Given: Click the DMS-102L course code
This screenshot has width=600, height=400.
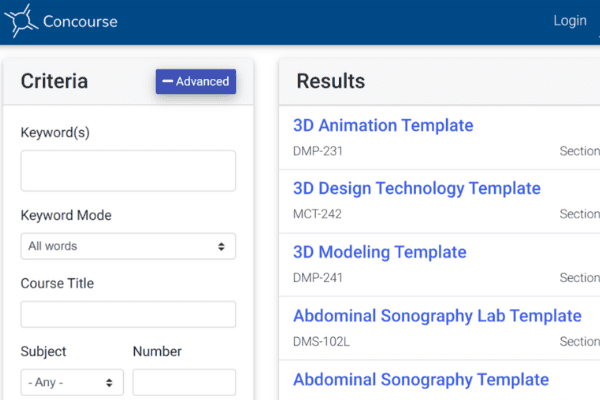Looking at the screenshot, I should (x=321, y=342).
